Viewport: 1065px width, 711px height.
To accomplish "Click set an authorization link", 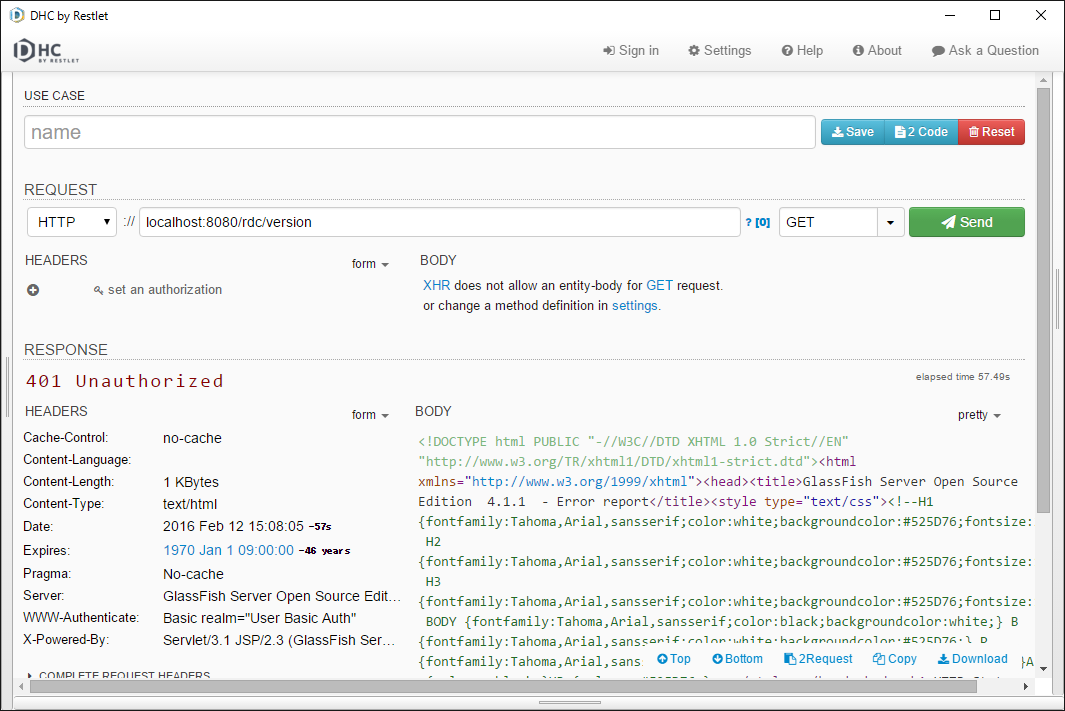I will [158, 290].
